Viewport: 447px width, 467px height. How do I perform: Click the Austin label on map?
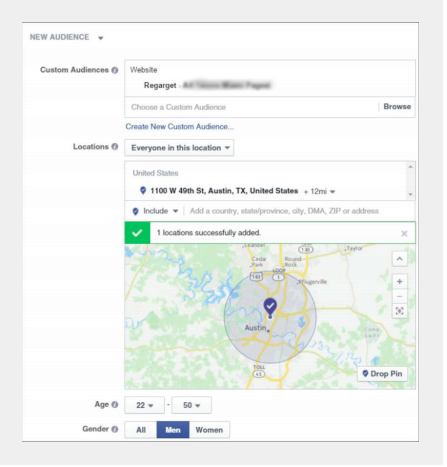coord(255,328)
